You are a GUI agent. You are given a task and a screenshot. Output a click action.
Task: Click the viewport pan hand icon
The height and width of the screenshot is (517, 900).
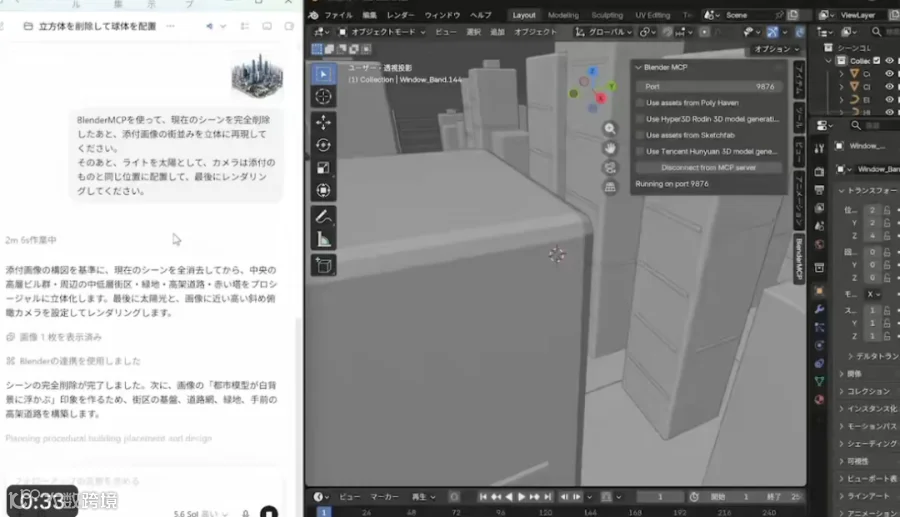click(610, 148)
